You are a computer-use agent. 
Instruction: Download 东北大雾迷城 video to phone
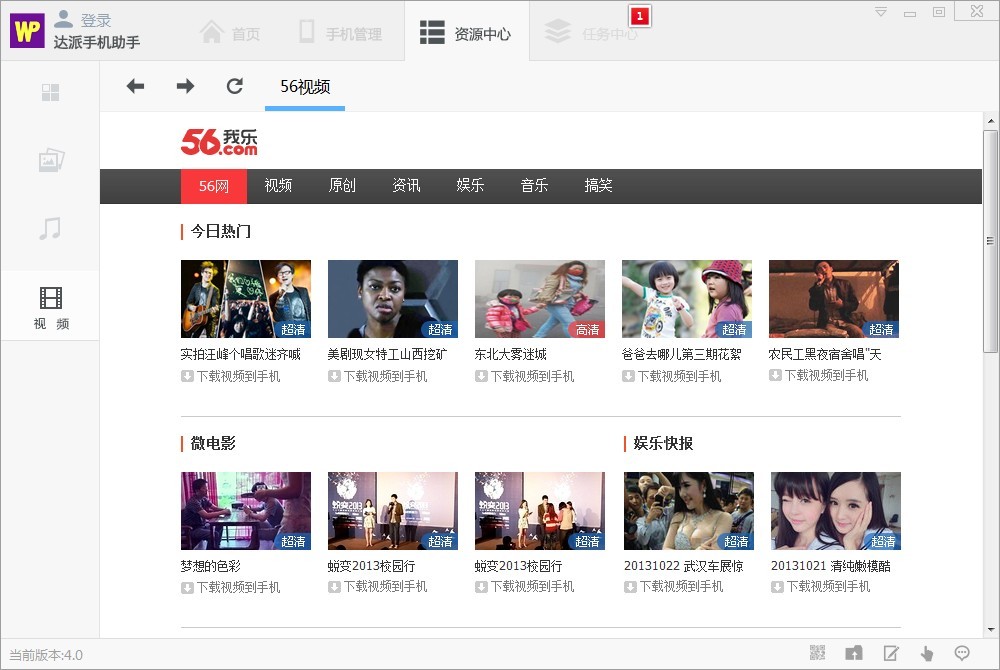point(525,376)
